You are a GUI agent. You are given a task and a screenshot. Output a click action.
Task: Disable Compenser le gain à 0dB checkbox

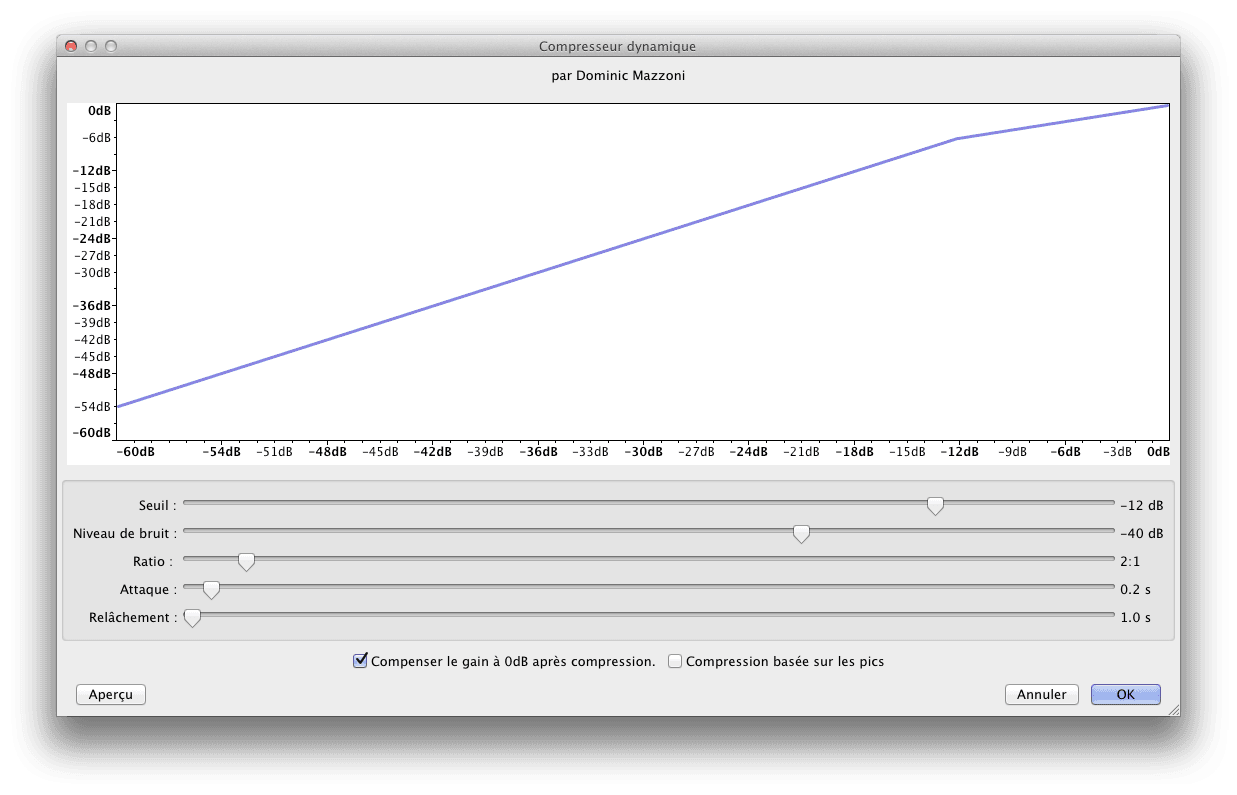pyautogui.click(x=360, y=661)
